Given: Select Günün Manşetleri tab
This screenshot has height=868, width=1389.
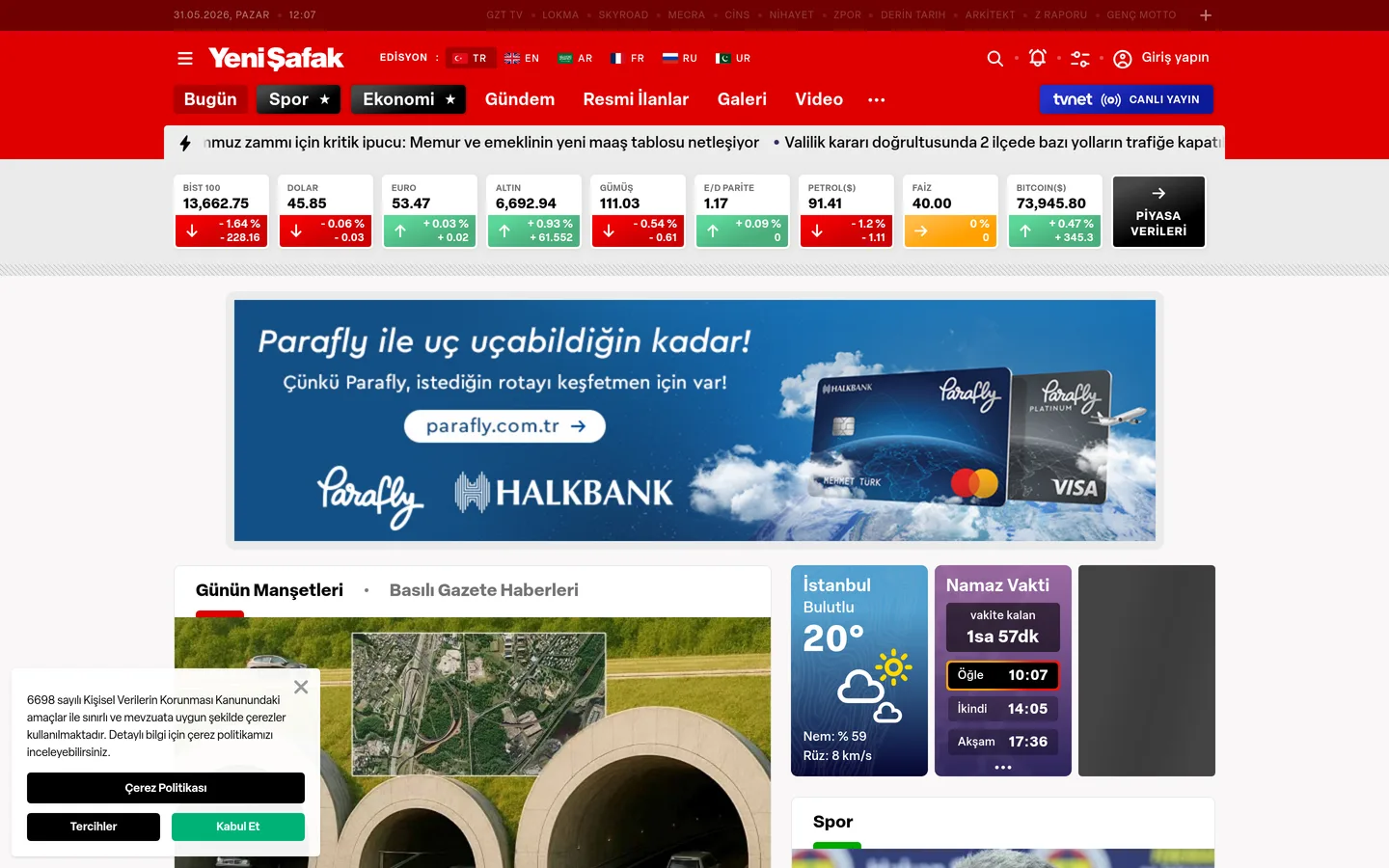Looking at the screenshot, I should pos(269,590).
